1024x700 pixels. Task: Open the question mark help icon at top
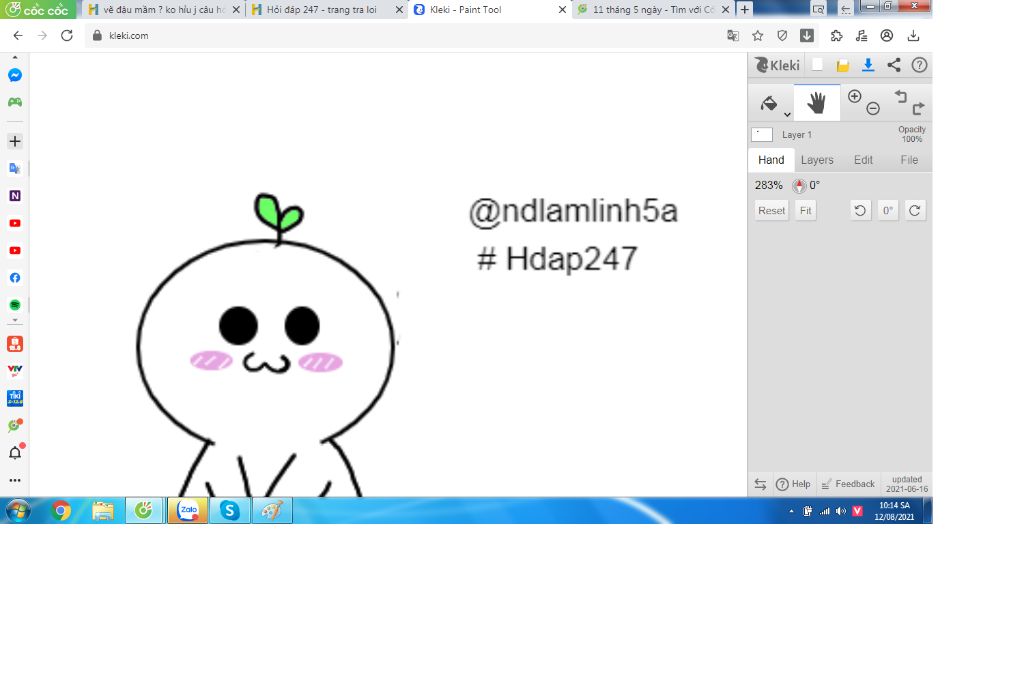(x=919, y=65)
